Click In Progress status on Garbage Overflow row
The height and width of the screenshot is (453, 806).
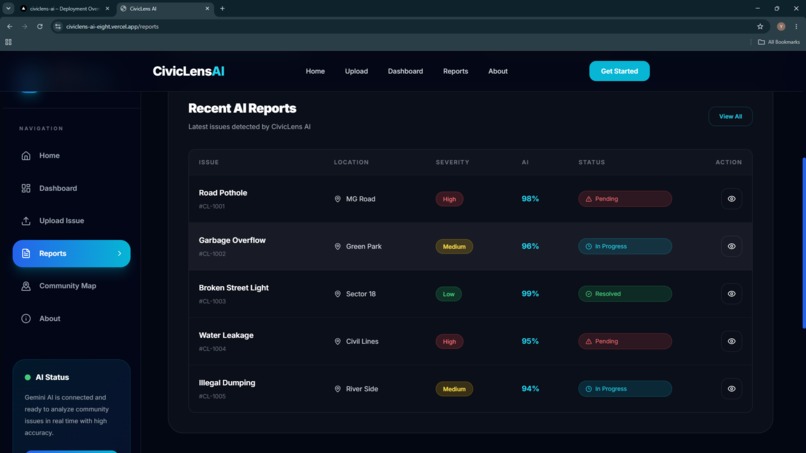625,246
